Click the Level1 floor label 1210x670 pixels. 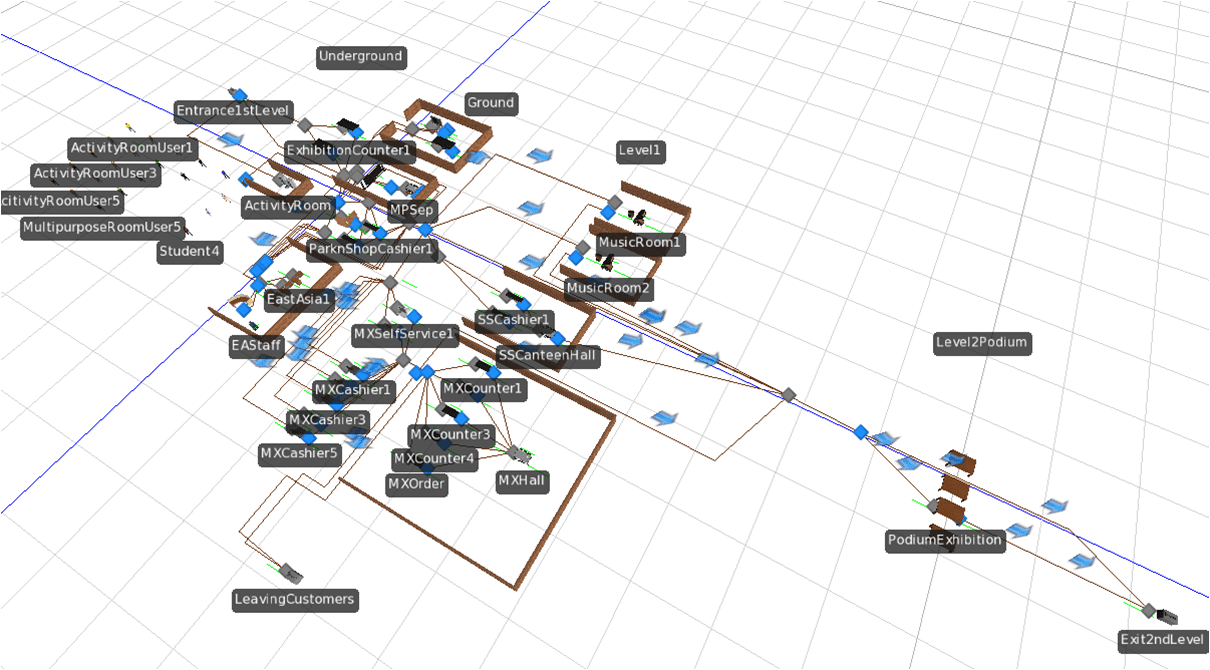click(641, 151)
